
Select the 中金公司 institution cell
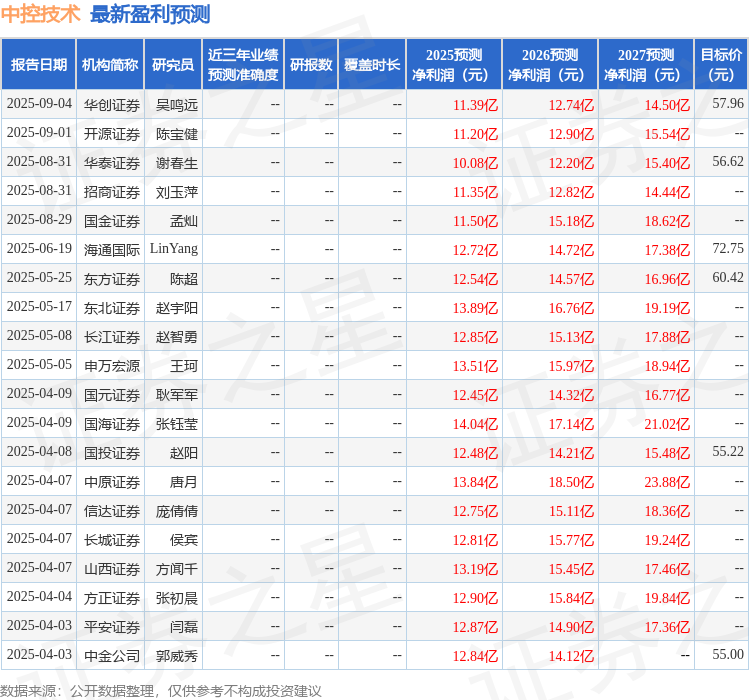[x=112, y=656]
